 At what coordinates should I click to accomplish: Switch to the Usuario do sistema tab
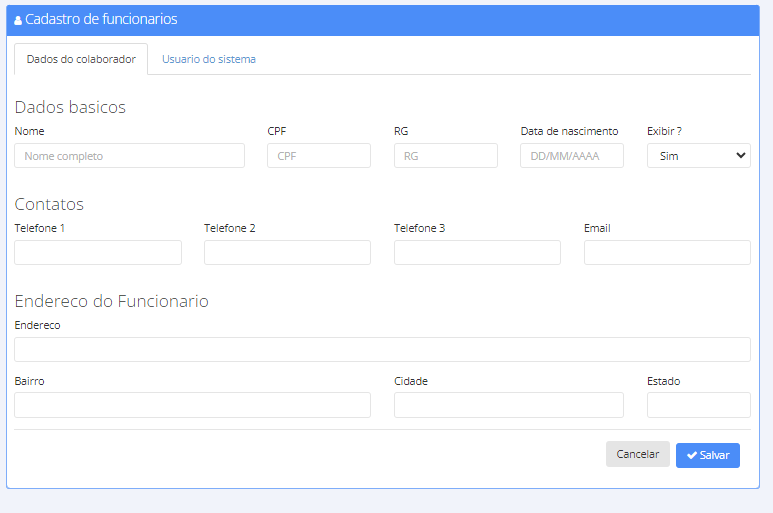pos(209,59)
